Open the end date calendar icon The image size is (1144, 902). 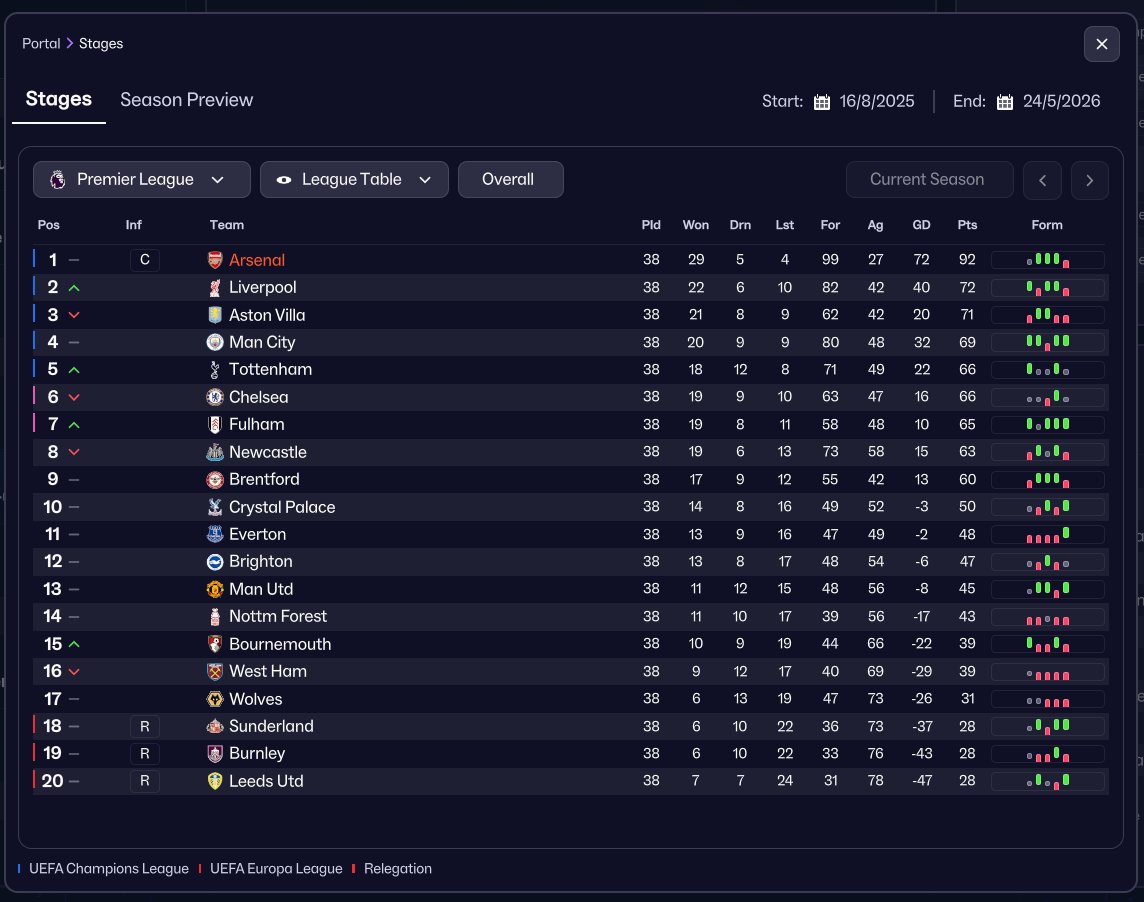(1005, 101)
